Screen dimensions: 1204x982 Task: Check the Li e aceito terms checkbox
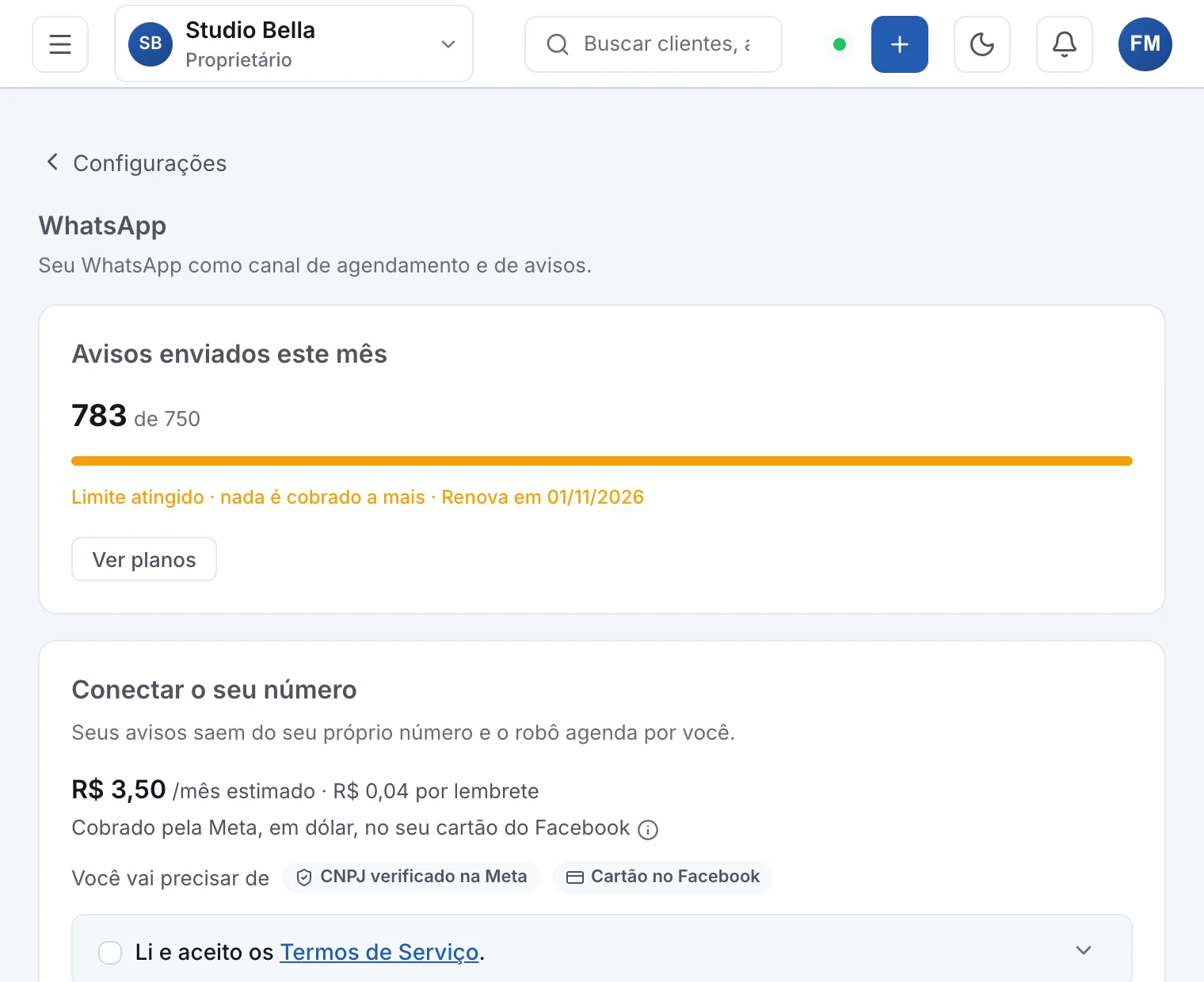[x=110, y=952]
